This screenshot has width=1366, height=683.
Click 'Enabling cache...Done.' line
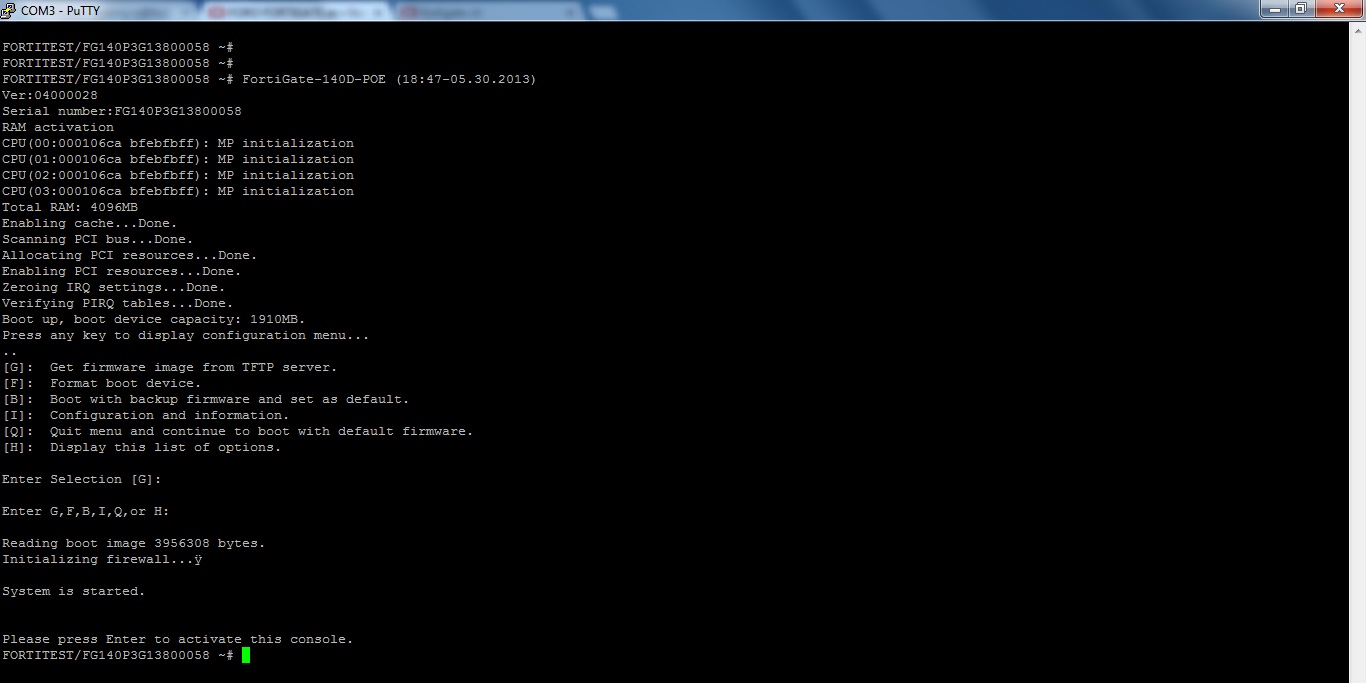point(90,223)
